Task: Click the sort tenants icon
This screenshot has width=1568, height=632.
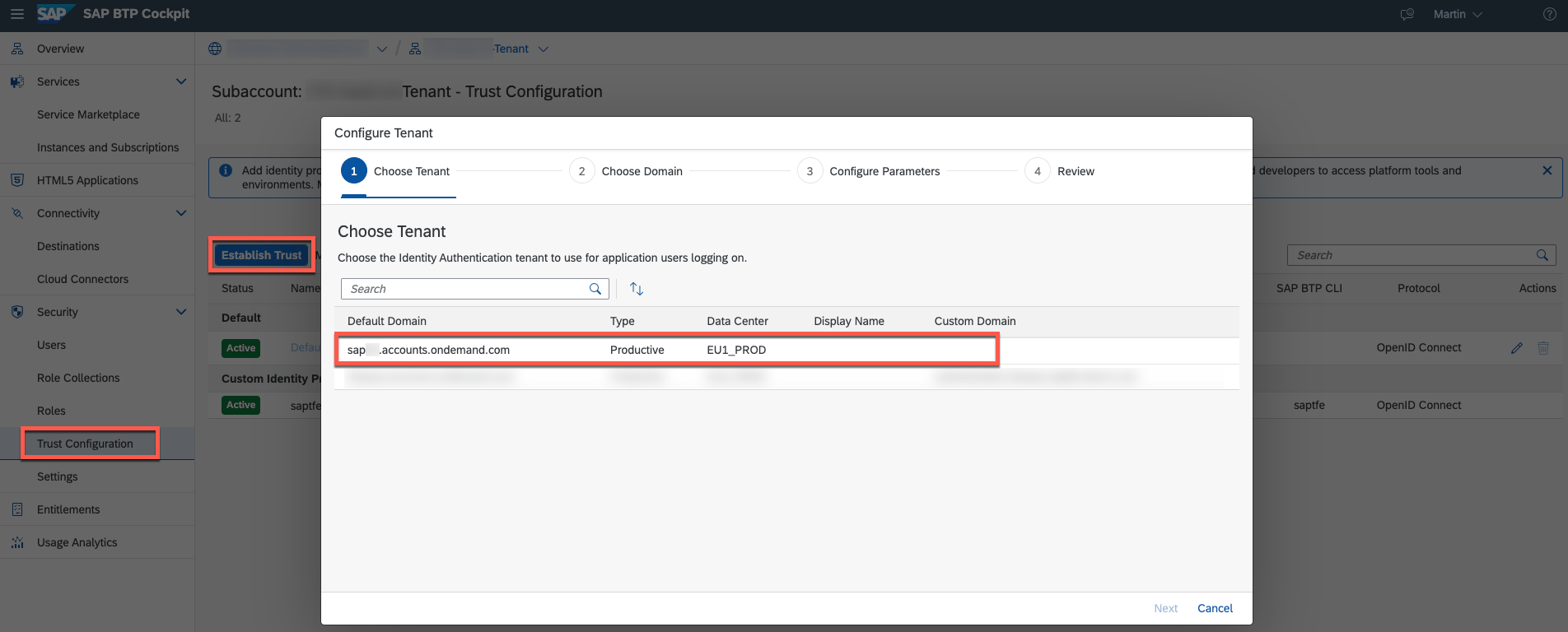Action: 637,289
